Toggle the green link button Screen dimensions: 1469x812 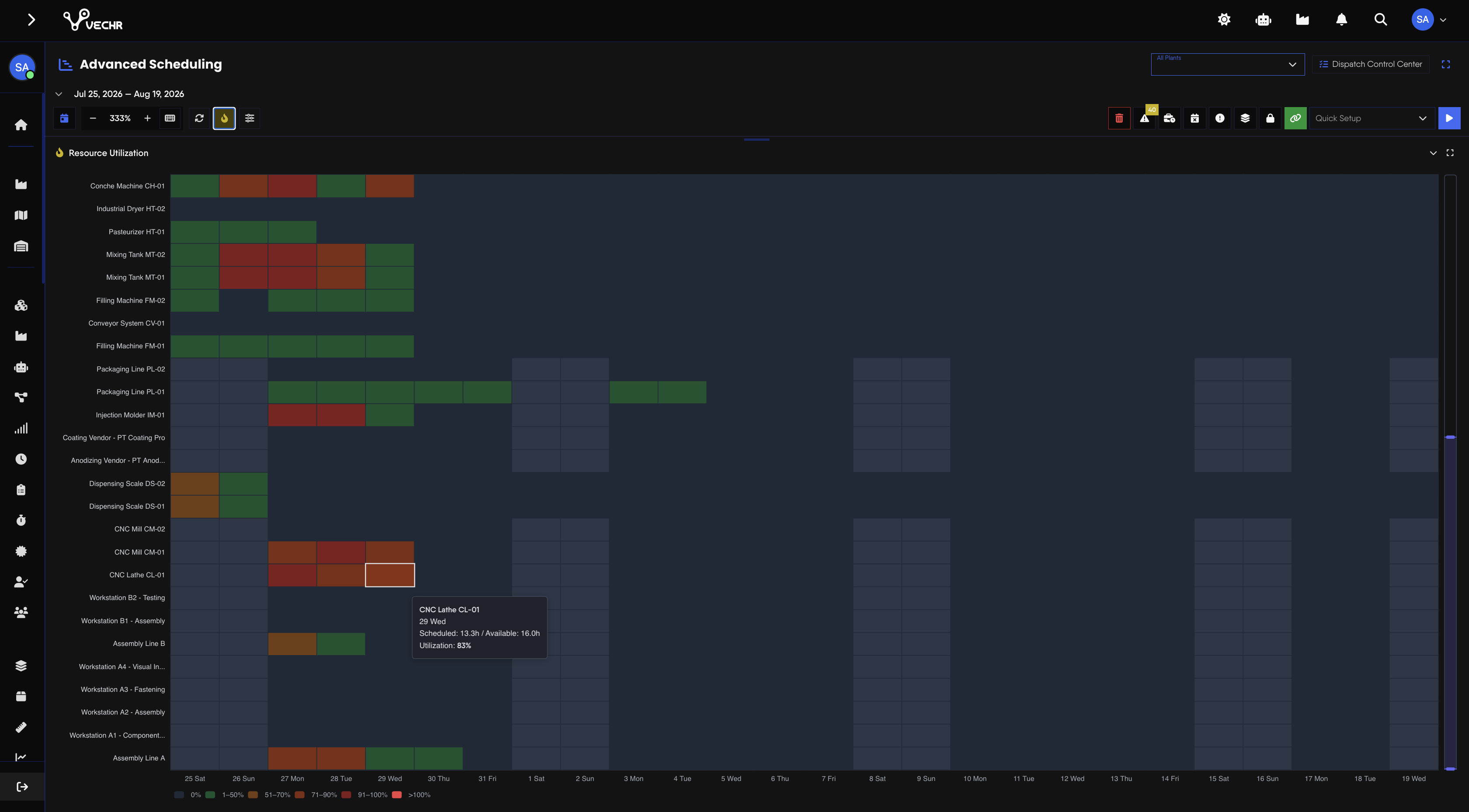coord(1295,118)
